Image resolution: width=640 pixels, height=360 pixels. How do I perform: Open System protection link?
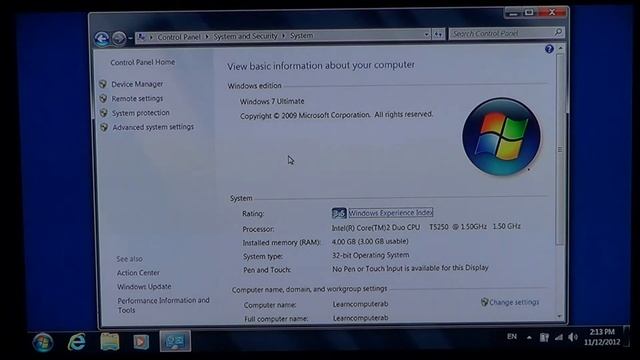pyautogui.click(x=141, y=113)
